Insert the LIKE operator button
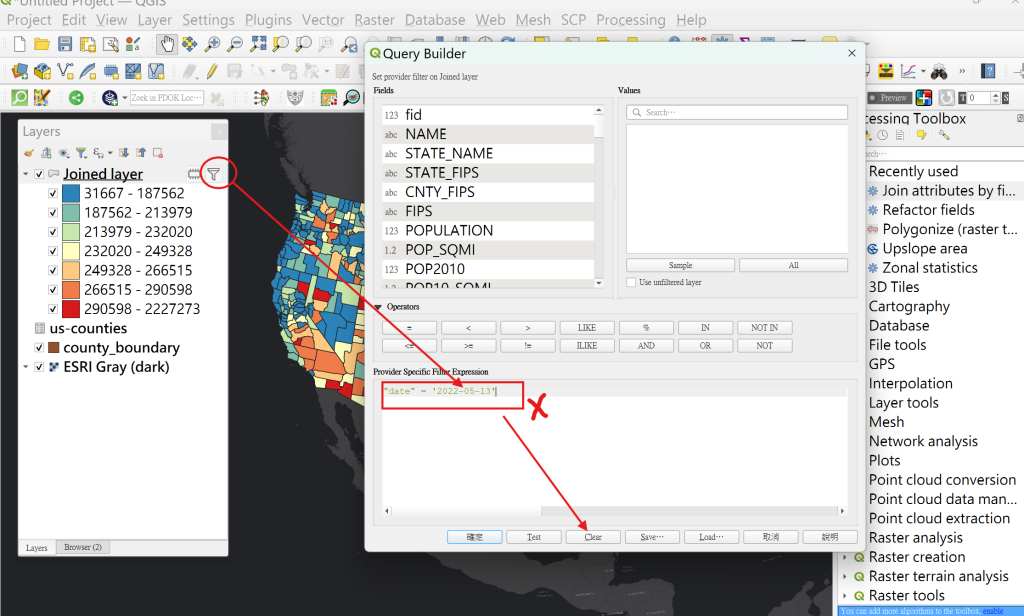The image size is (1024, 616). [586, 328]
